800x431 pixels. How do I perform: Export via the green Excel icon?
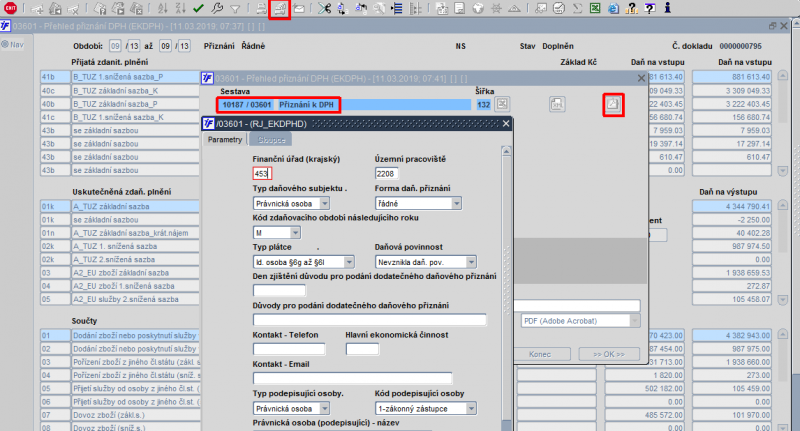point(595,8)
